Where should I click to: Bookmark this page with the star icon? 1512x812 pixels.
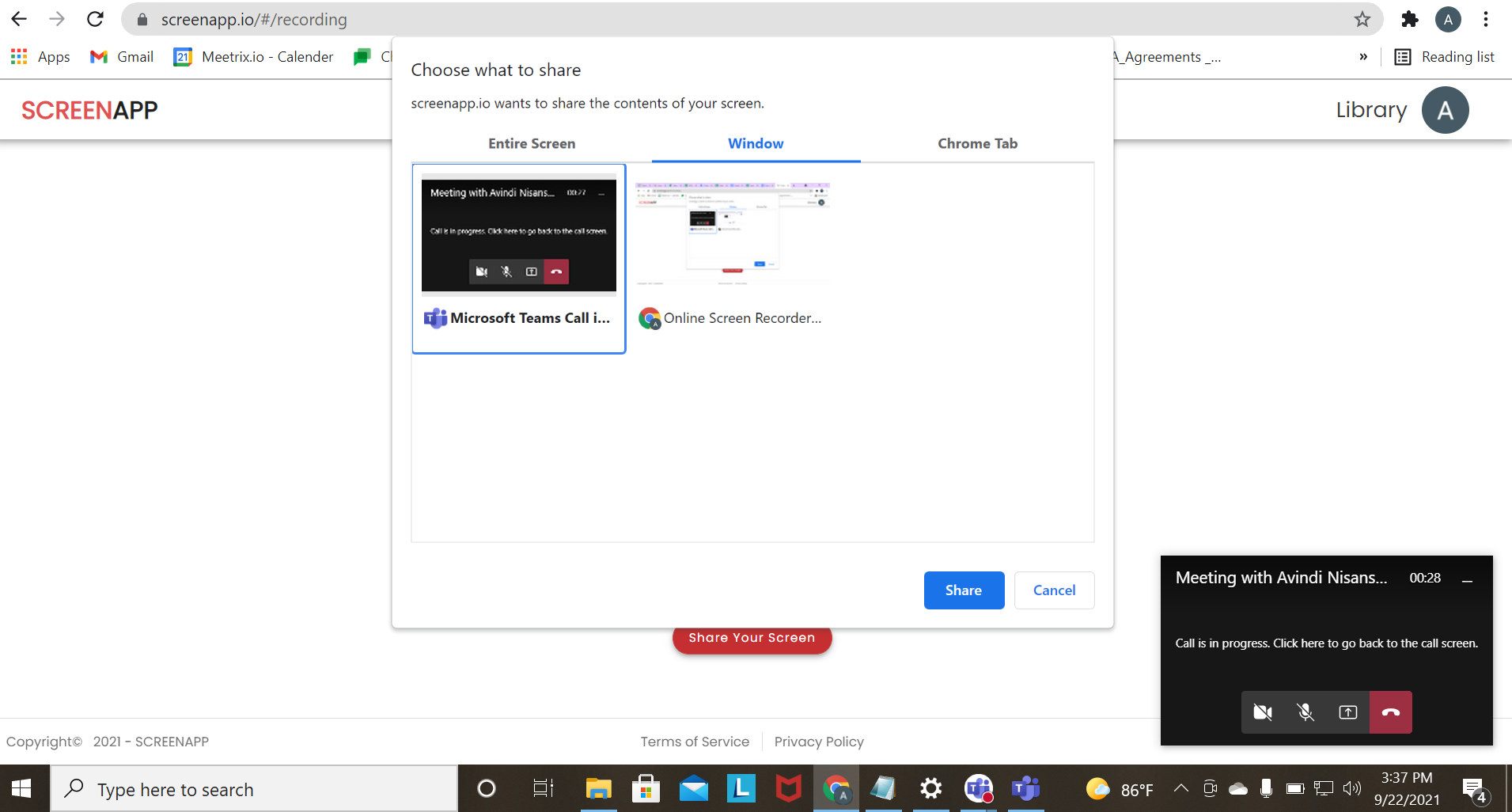(x=1362, y=19)
